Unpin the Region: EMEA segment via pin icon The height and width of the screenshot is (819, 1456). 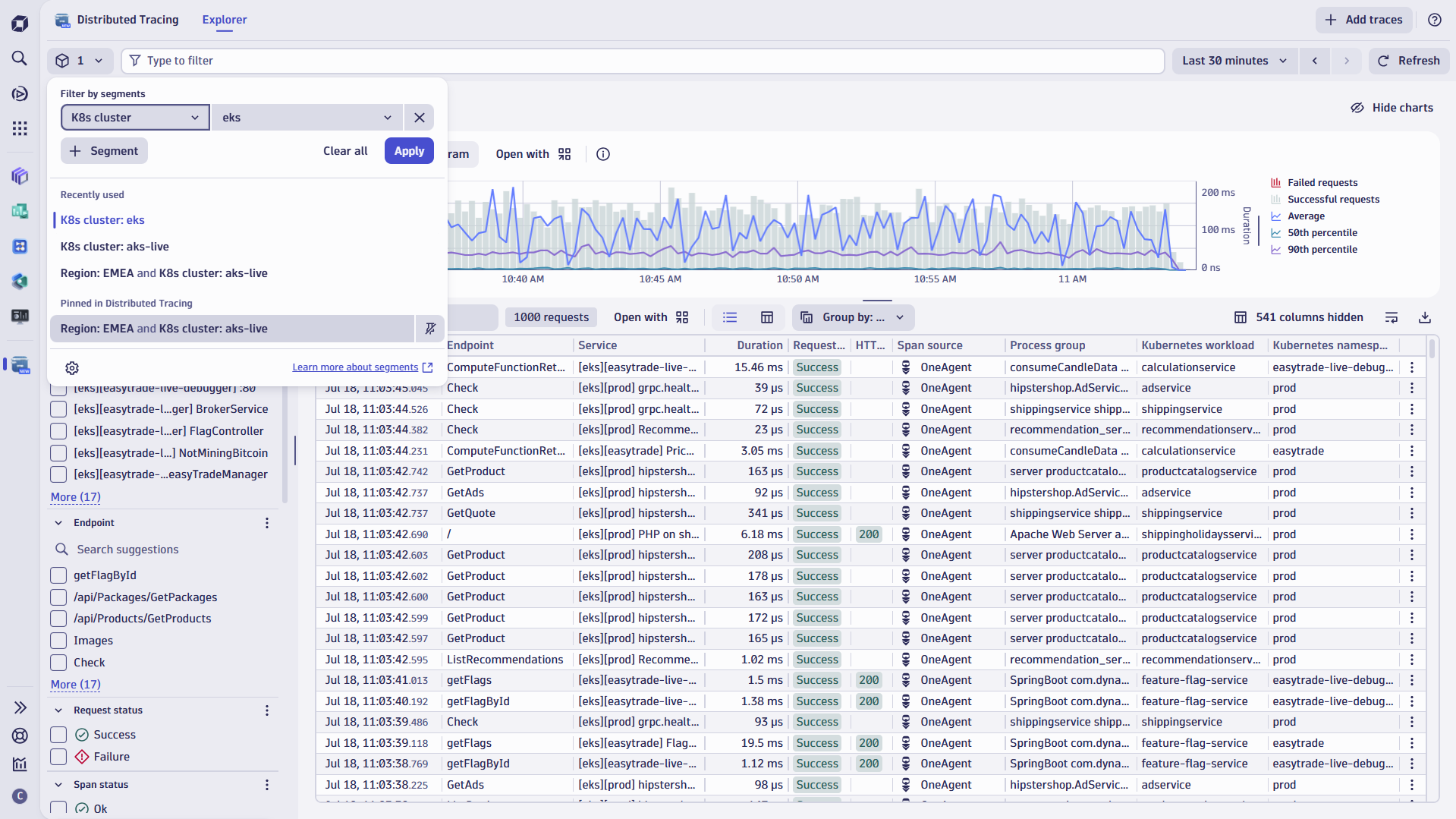pos(430,329)
